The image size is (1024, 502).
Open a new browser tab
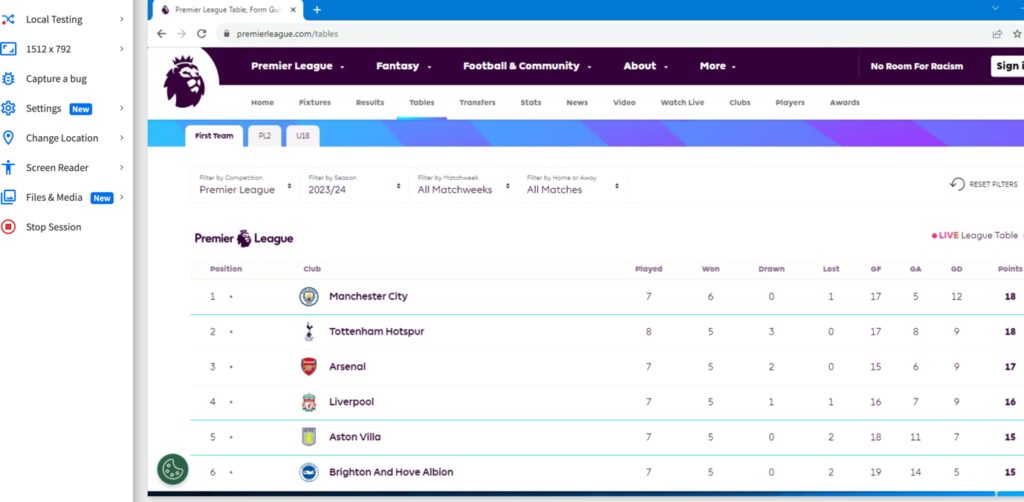point(317,10)
